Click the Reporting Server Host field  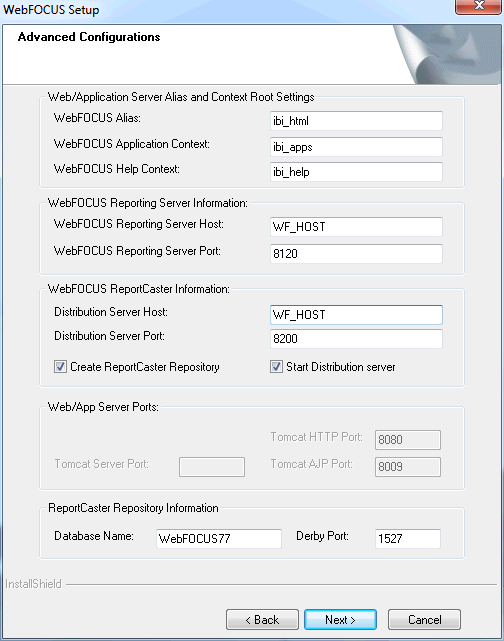pos(356,226)
